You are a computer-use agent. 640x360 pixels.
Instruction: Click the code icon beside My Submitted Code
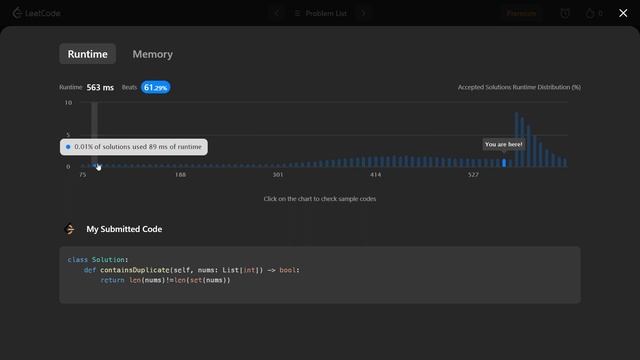pyautogui.click(x=70, y=229)
